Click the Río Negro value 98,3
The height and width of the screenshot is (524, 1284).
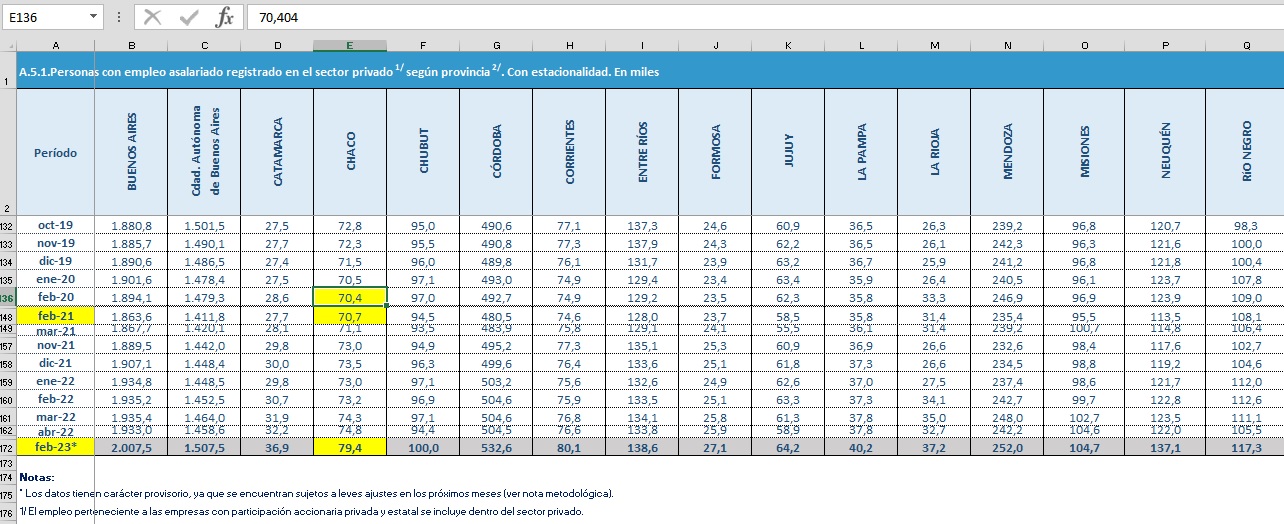(1247, 225)
